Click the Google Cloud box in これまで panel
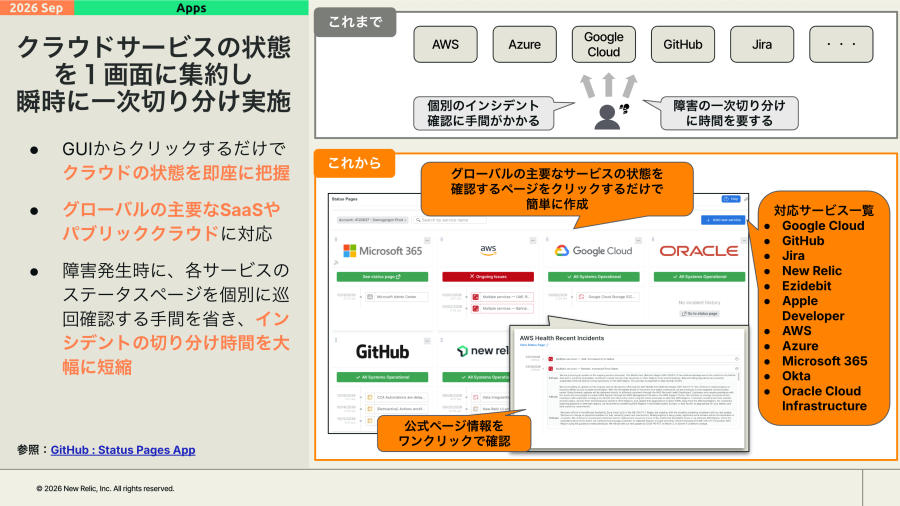 pos(604,44)
